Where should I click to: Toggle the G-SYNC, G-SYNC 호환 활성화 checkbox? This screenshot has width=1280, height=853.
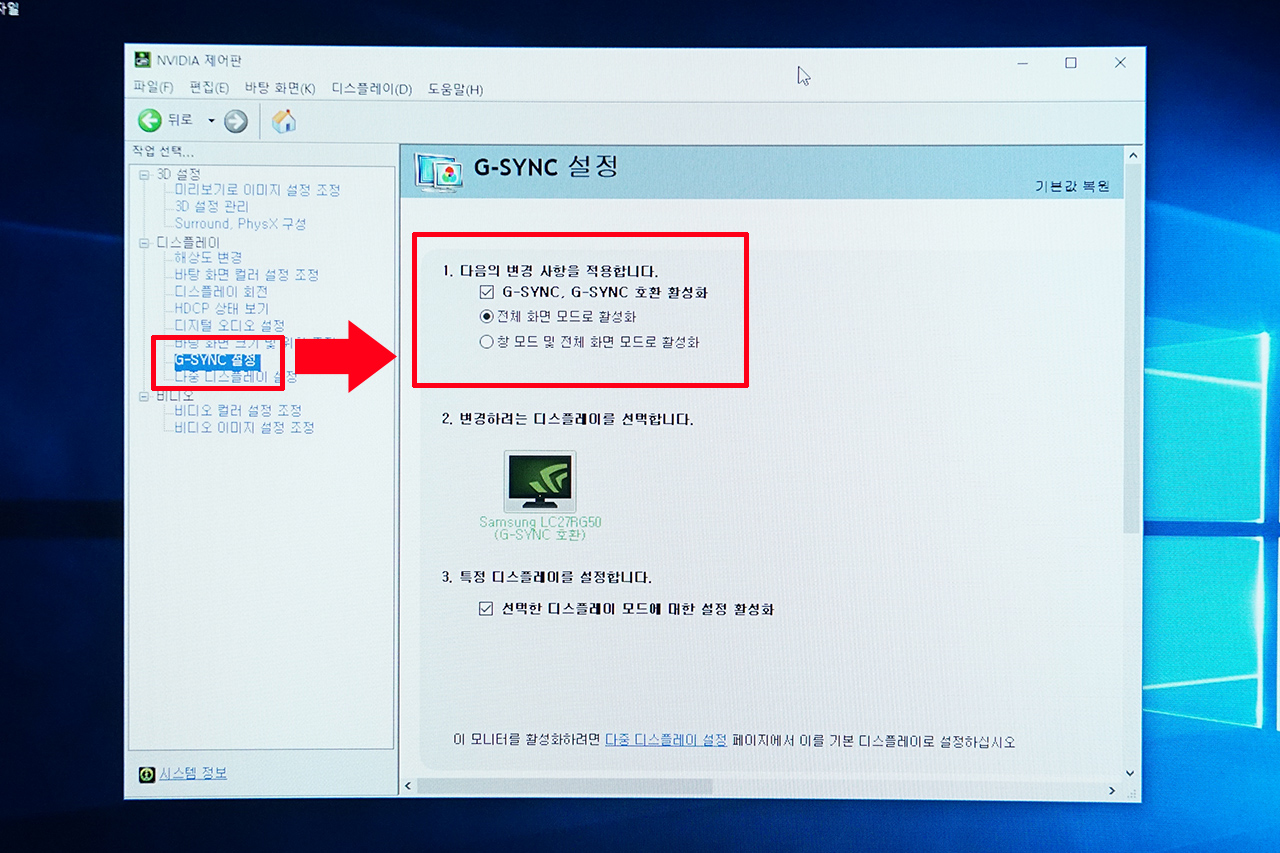[487, 293]
